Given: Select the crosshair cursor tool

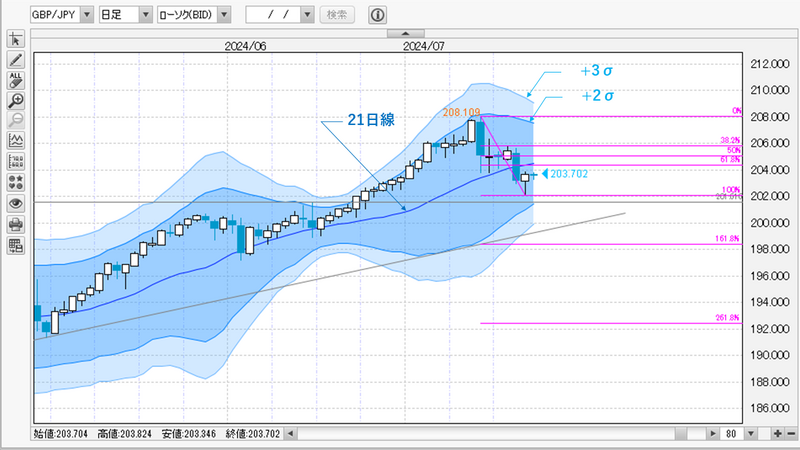Looking at the screenshot, I should (15, 39).
